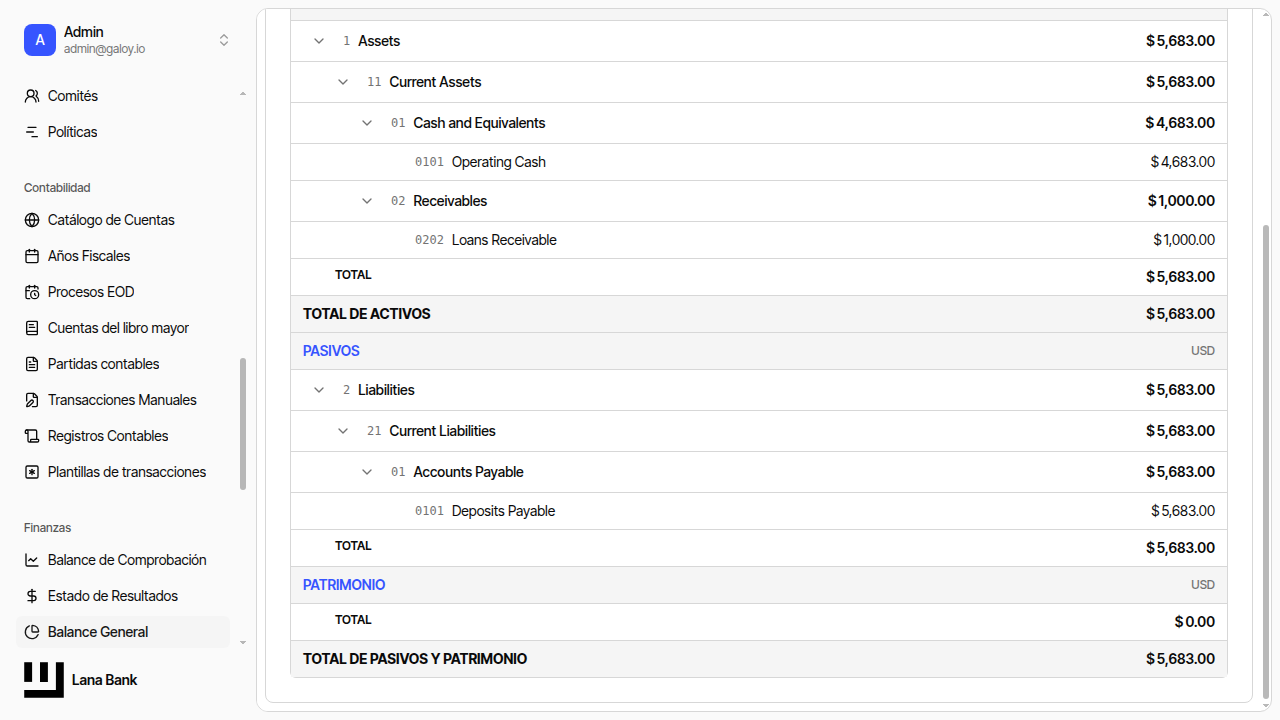Click the Transacciones Manuales edit icon
This screenshot has height=720, width=1280.
tap(32, 400)
